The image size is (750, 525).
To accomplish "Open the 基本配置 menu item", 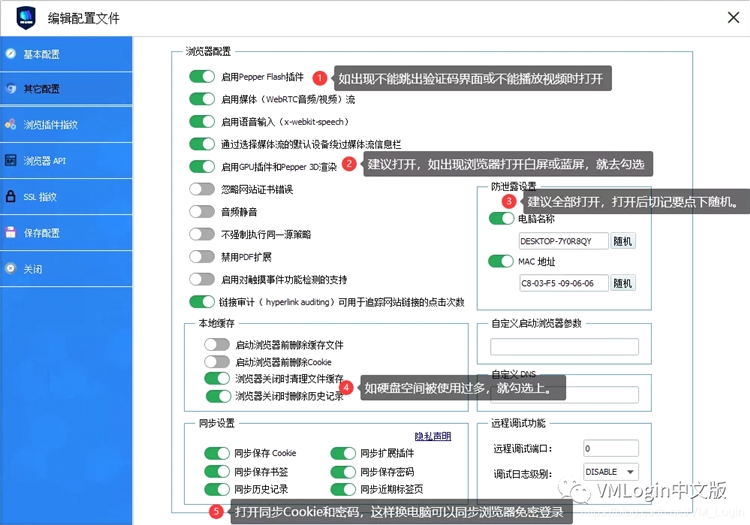I will click(x=66, y=54).
